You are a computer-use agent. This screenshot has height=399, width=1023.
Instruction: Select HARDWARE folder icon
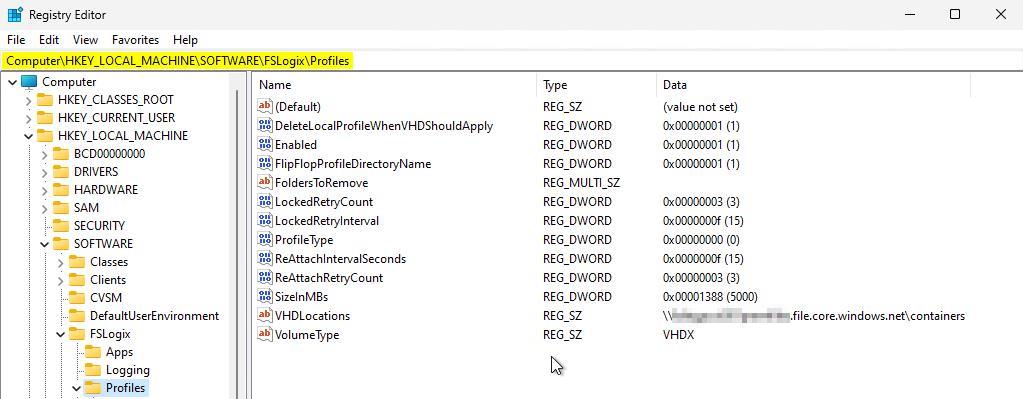tap(61, 190)
